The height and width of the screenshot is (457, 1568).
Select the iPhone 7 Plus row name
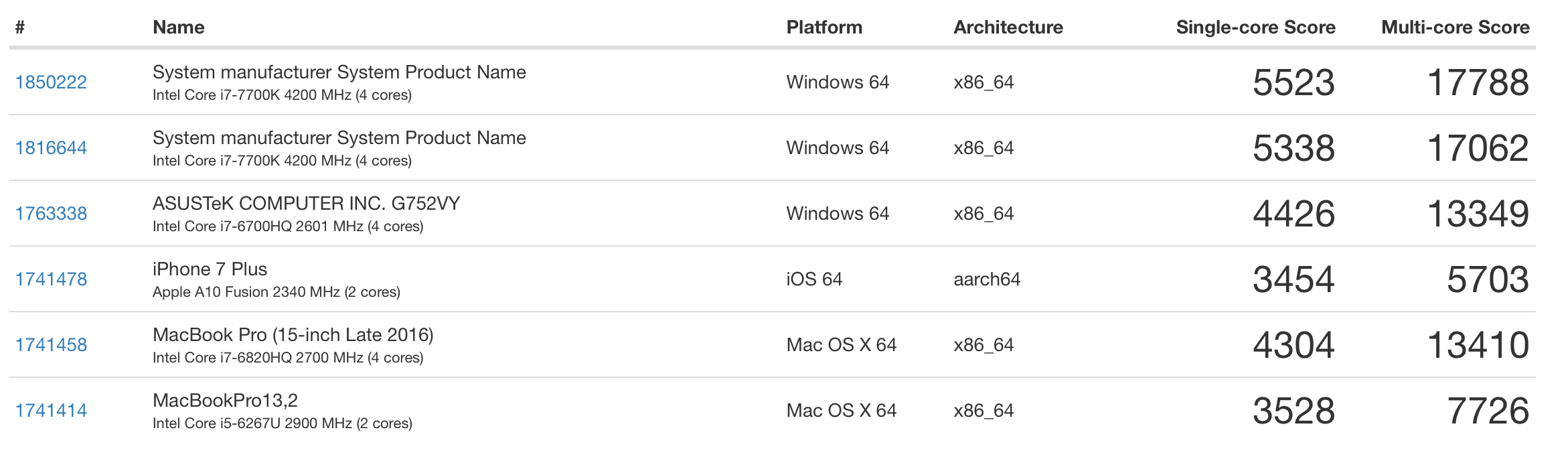pyautogui.click(x=210, y=269)
